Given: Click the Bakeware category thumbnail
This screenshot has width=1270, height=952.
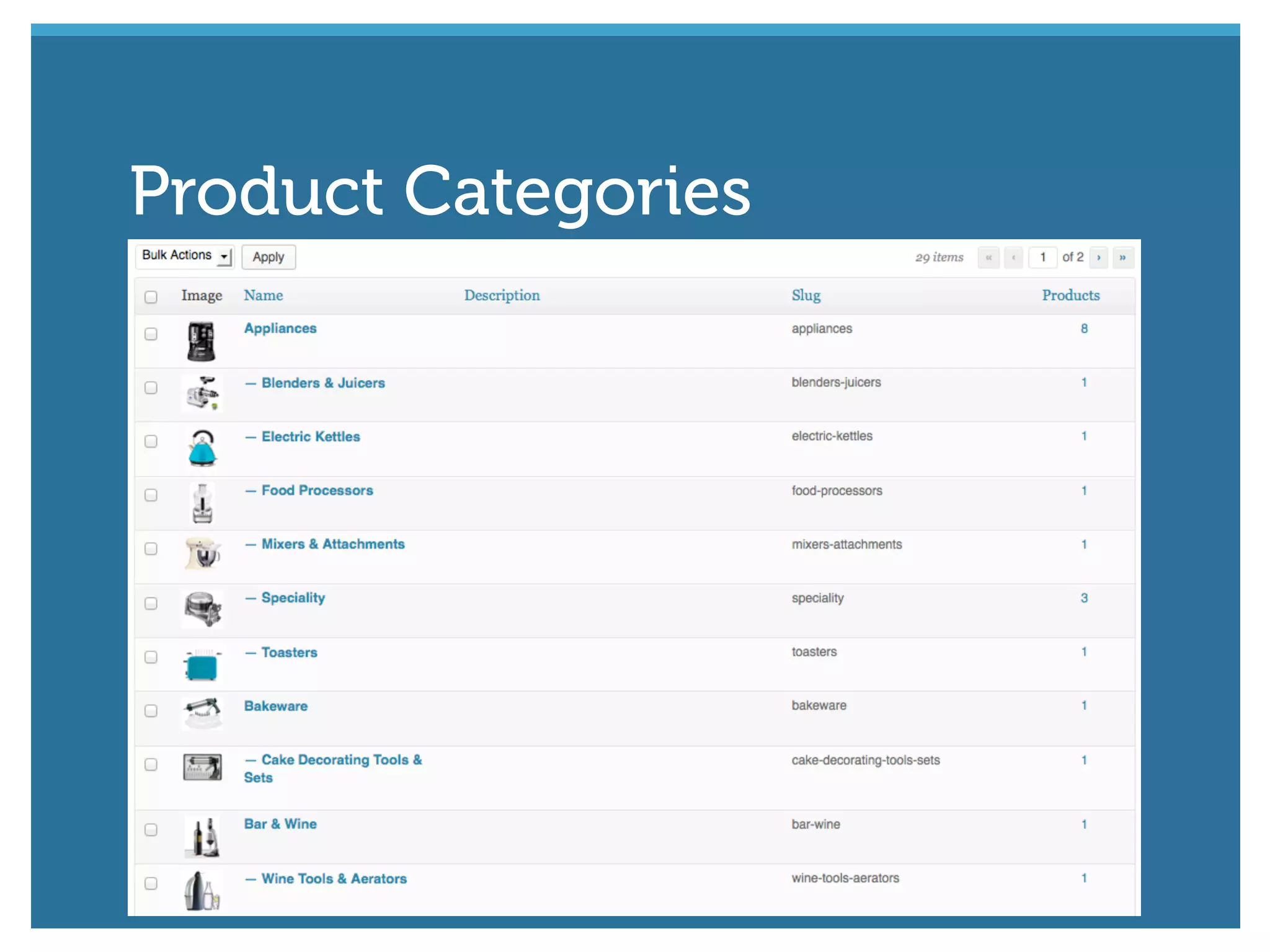Looking at the screenshot, I should [x=202, y=713].
